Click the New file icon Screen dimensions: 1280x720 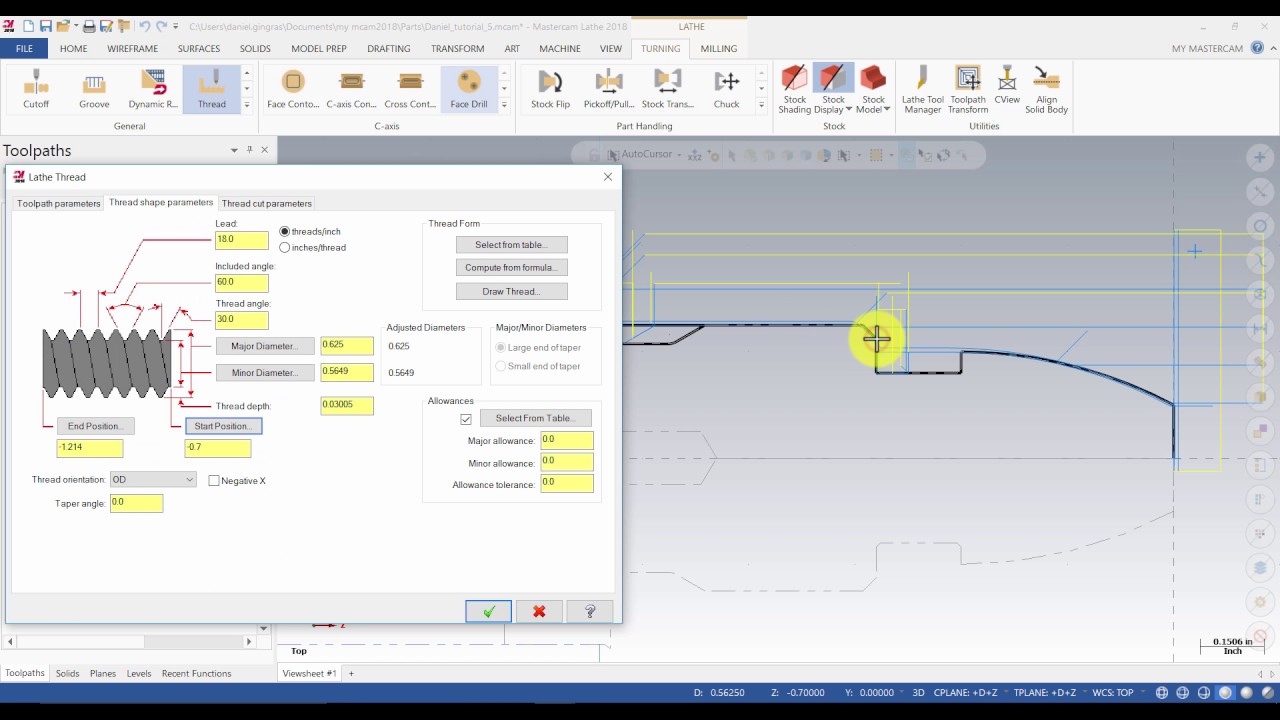(27, 26)
